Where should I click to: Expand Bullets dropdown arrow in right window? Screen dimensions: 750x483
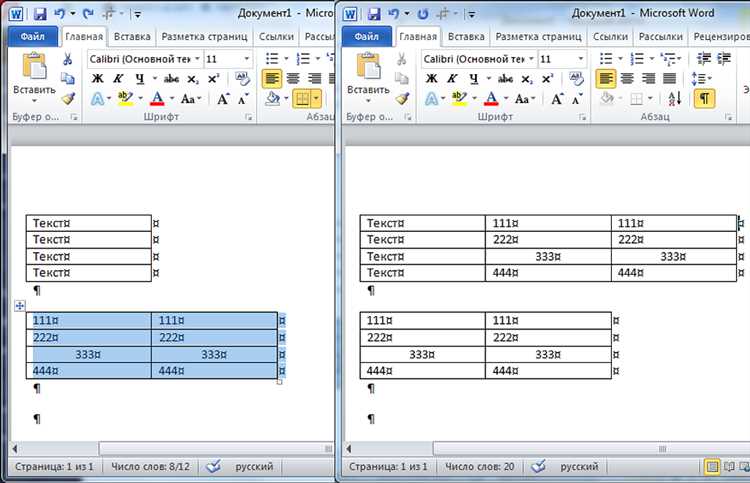[x=620, y=59]
